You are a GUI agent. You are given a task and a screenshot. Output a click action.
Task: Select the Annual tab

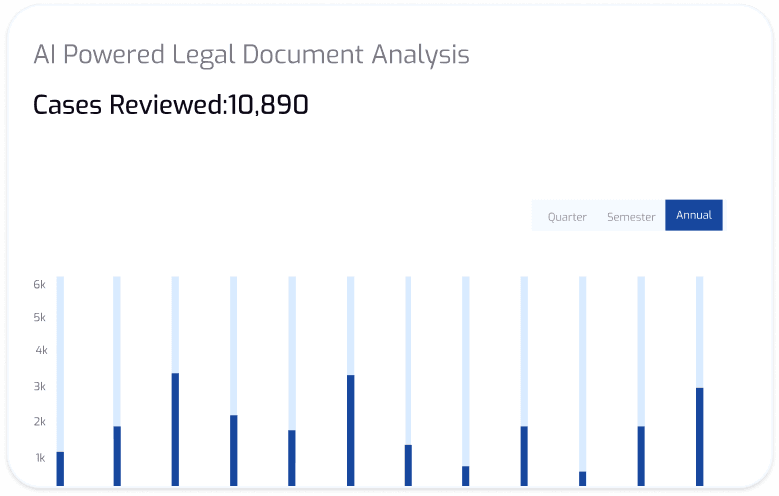pos(694,215)
